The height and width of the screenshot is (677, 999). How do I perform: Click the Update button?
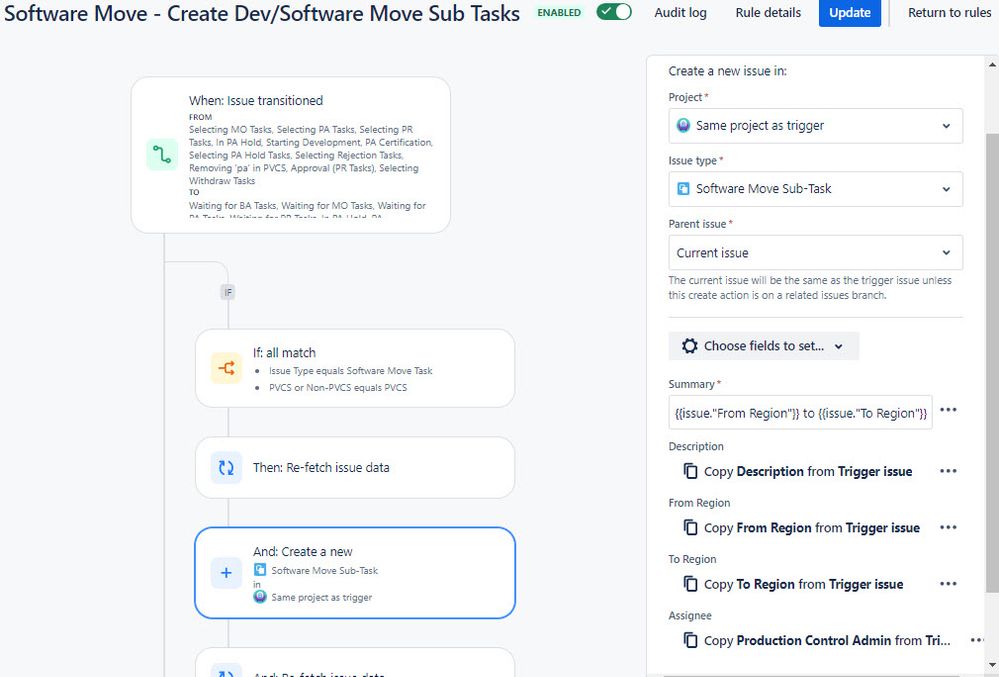coord(849,13)
